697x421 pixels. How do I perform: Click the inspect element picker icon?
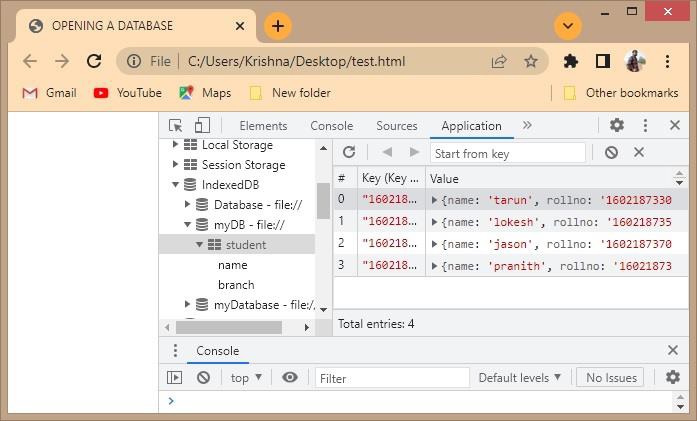(176, 125)
